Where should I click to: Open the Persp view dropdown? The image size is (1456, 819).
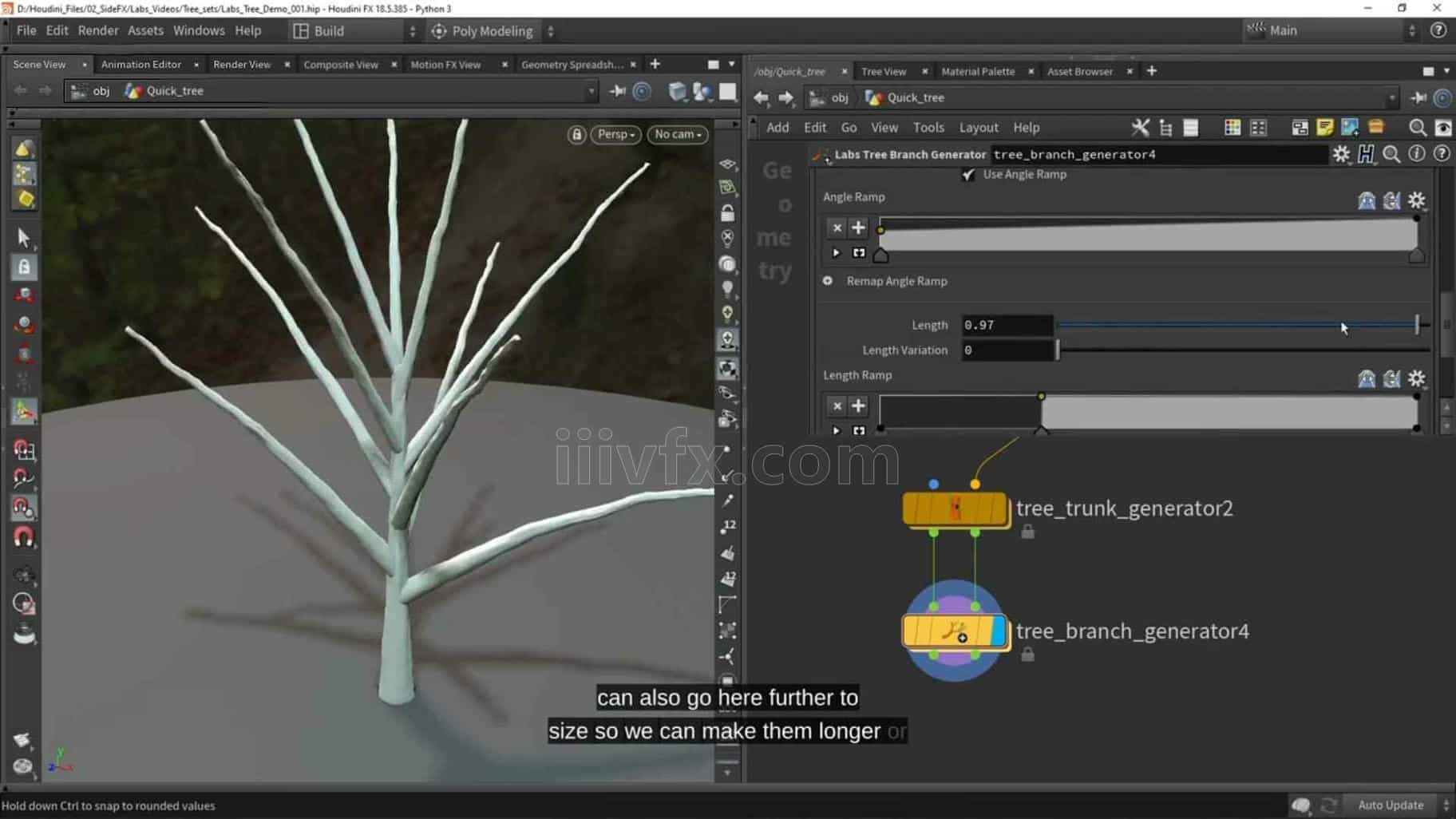(615, 135)
